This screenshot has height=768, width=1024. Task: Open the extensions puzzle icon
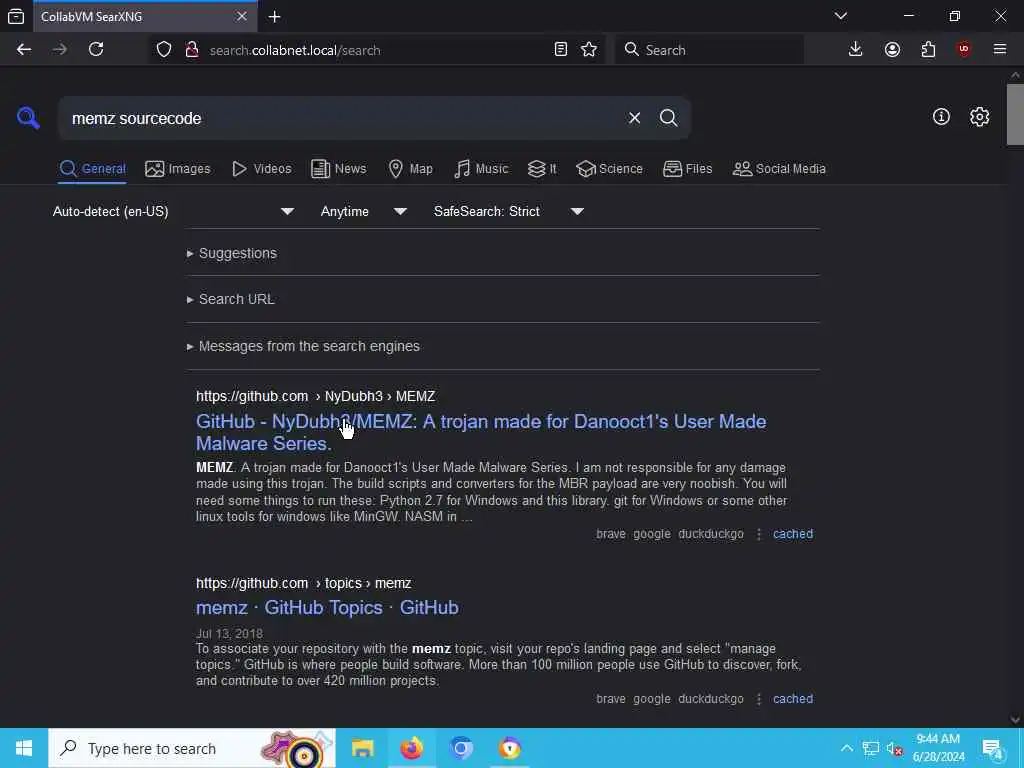[928, 50]
